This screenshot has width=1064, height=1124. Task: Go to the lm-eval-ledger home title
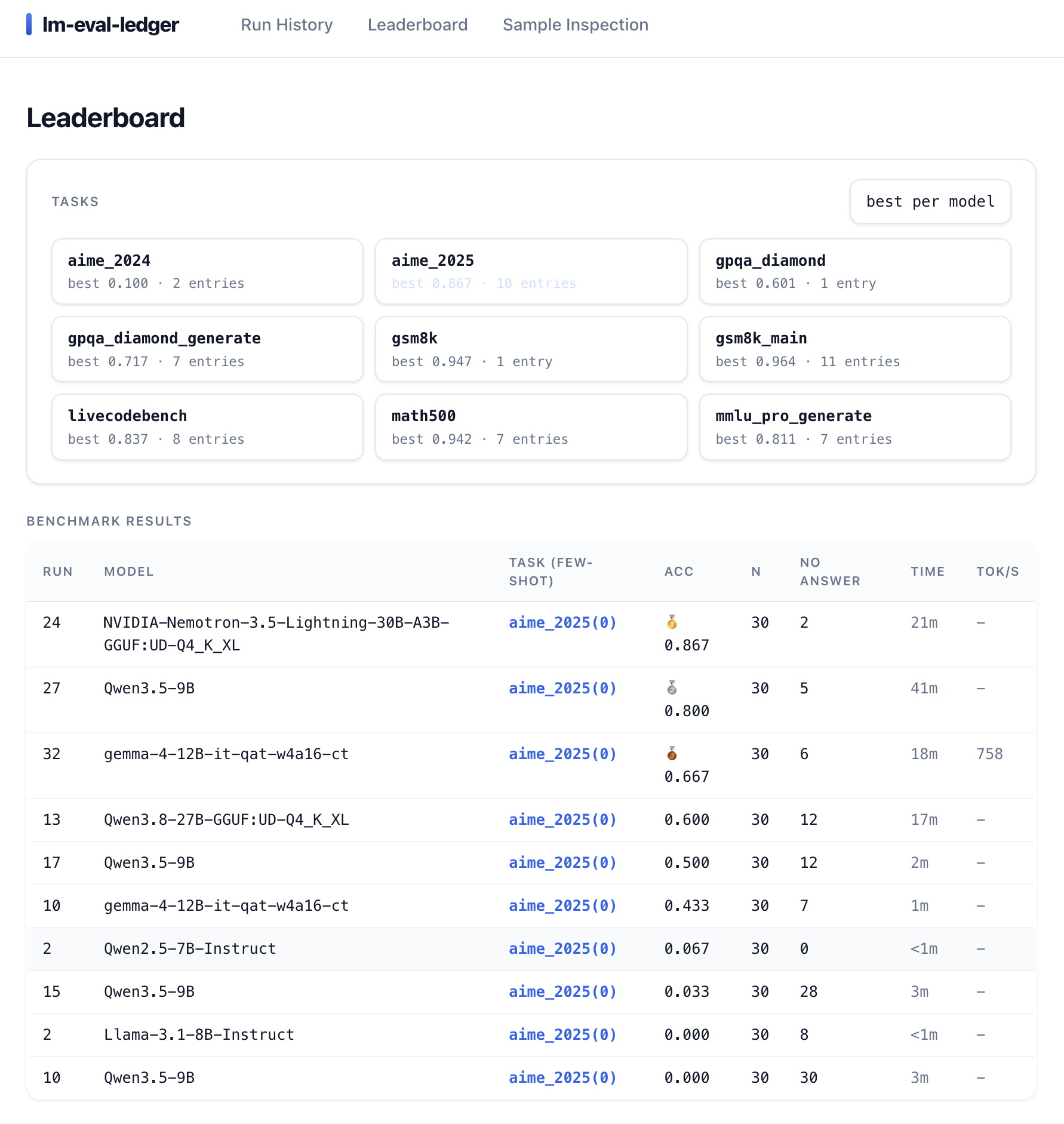[x=110, y=24]
